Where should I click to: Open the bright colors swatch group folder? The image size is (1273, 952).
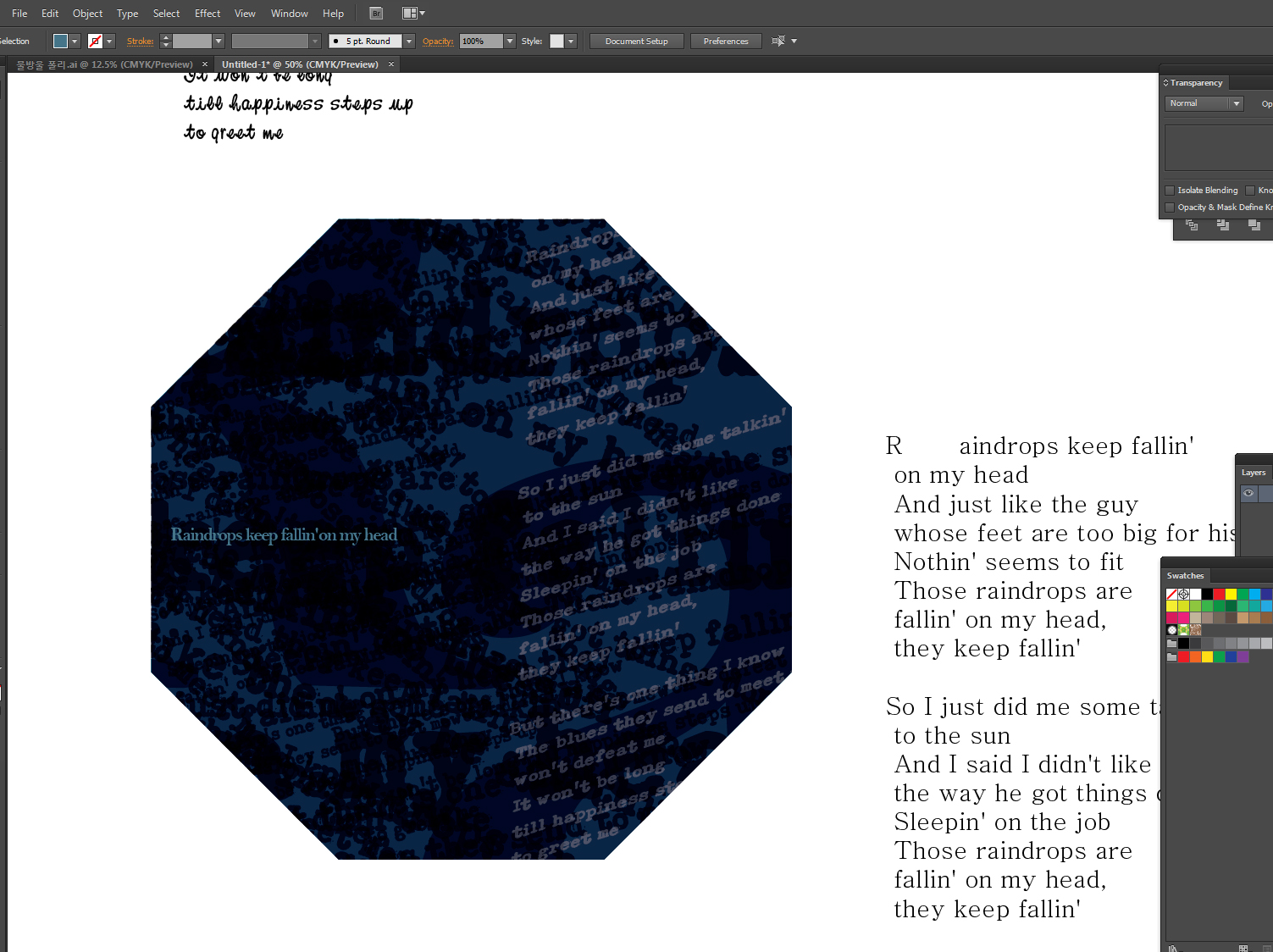[1171, 656]
